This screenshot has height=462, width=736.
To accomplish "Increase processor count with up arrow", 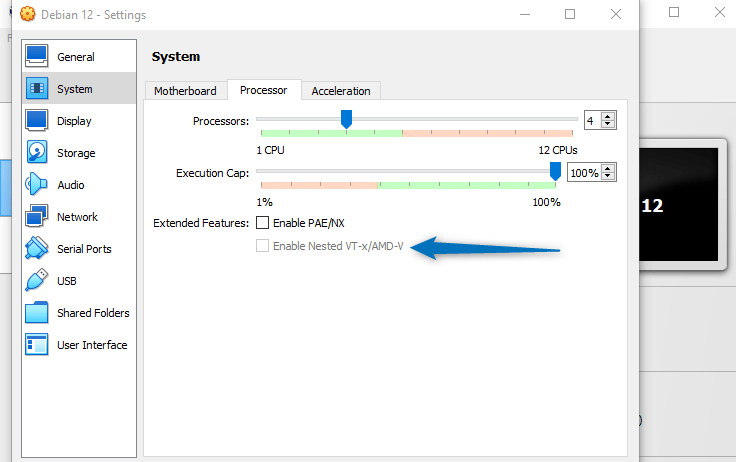I will [608, 116].
